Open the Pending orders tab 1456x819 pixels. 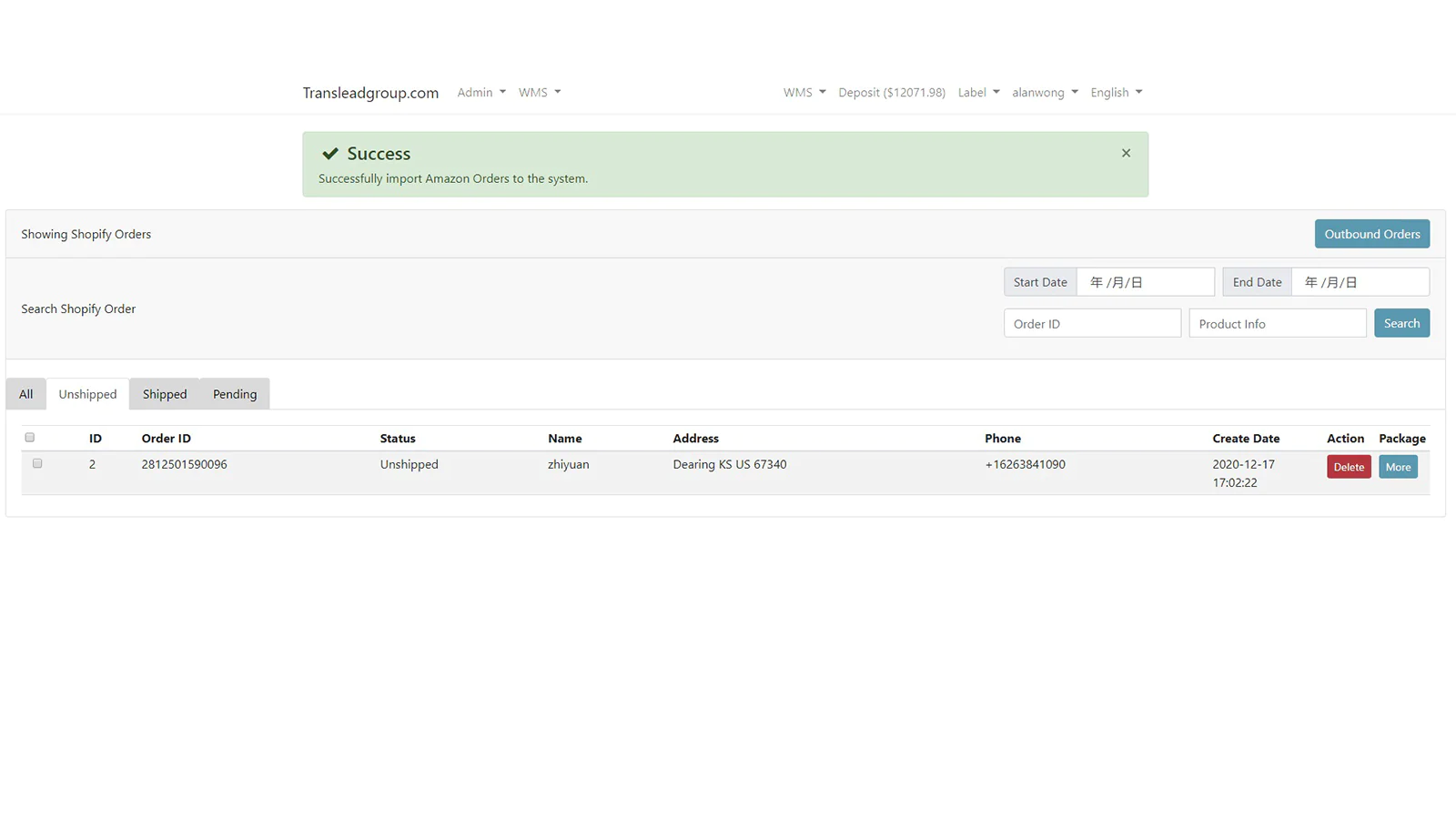[x=235, y=394]
